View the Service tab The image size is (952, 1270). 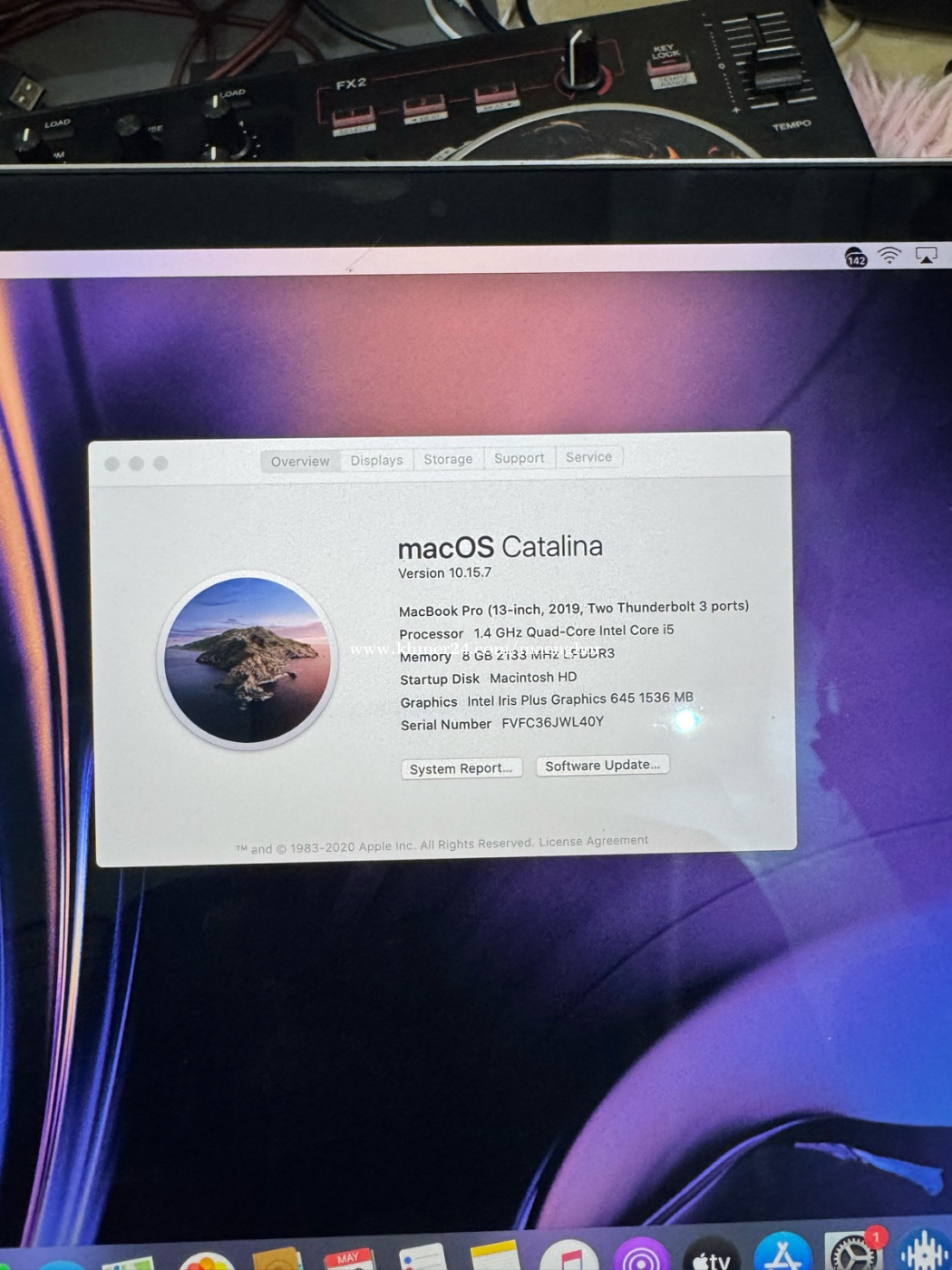589,457
